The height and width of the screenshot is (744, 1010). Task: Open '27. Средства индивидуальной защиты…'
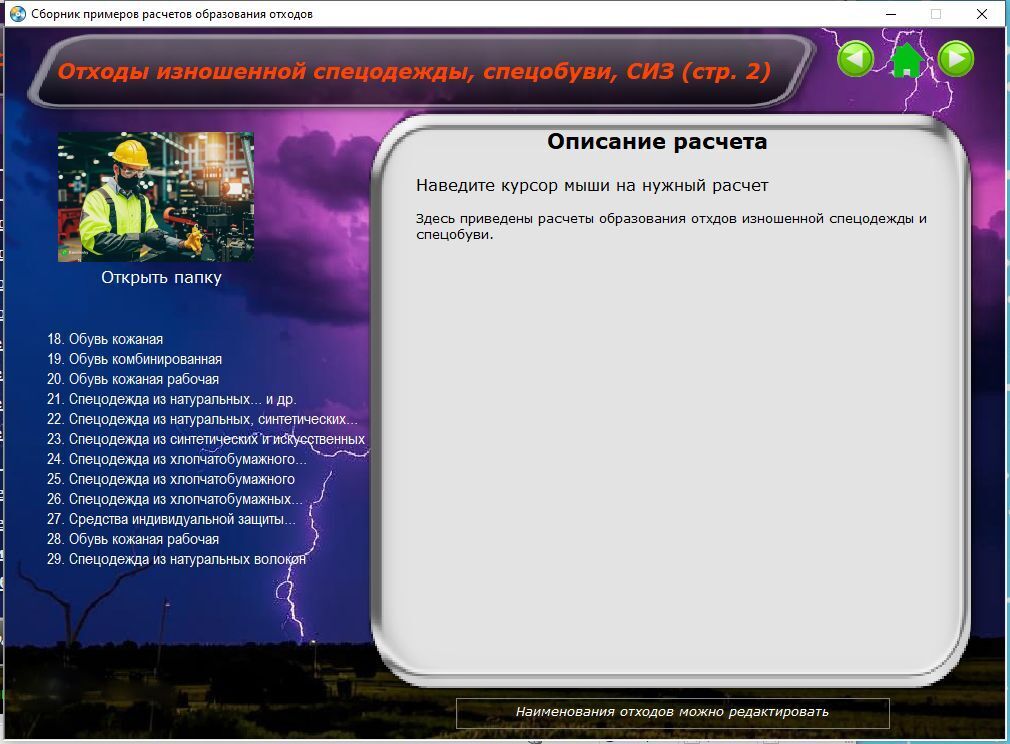click(171, 519)
